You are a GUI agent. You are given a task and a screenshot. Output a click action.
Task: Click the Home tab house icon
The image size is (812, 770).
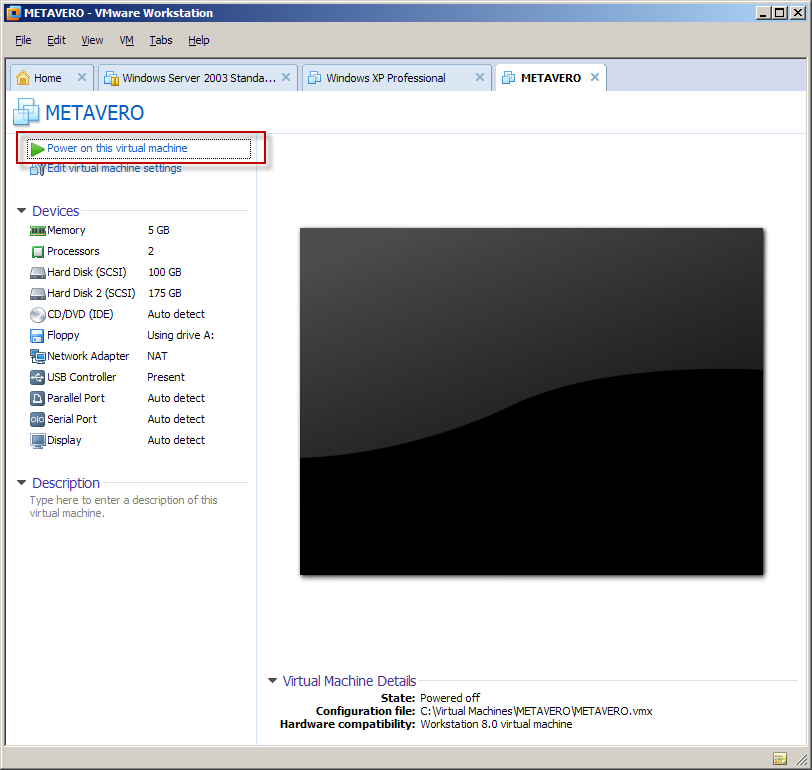click(23, 78)
